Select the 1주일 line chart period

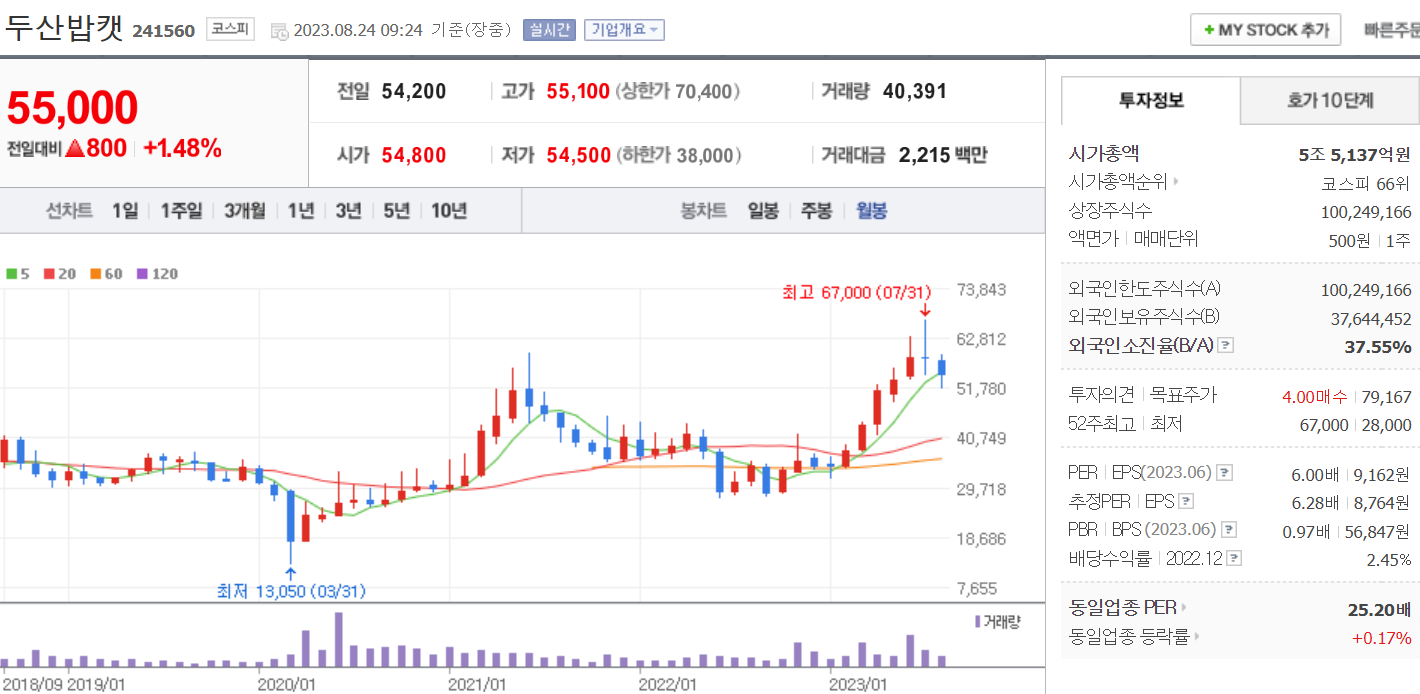(x=181, y=211)
